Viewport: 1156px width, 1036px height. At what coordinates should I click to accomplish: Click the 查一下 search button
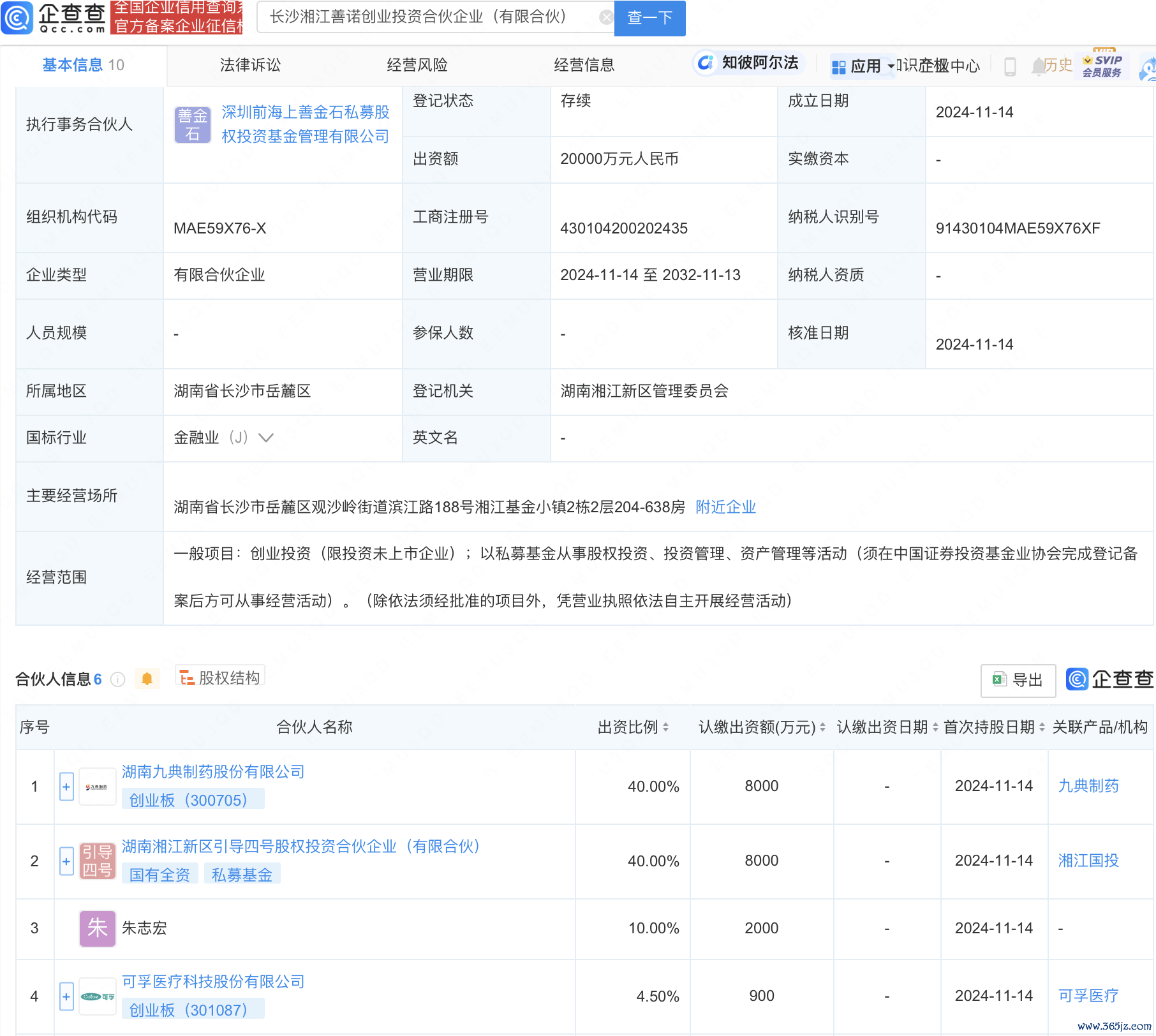coord(649,17)
